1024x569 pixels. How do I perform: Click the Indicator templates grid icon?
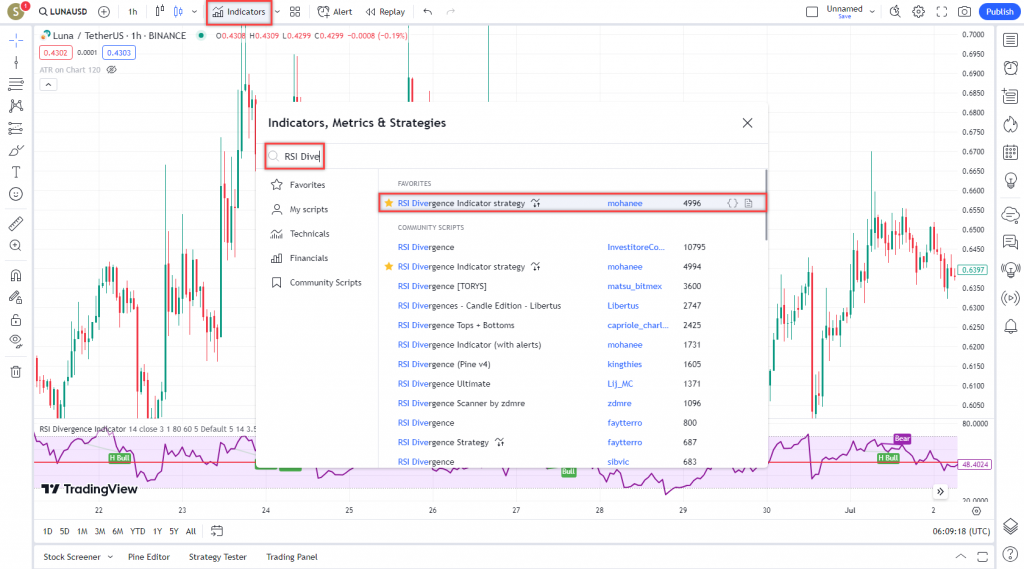[295, 12]
